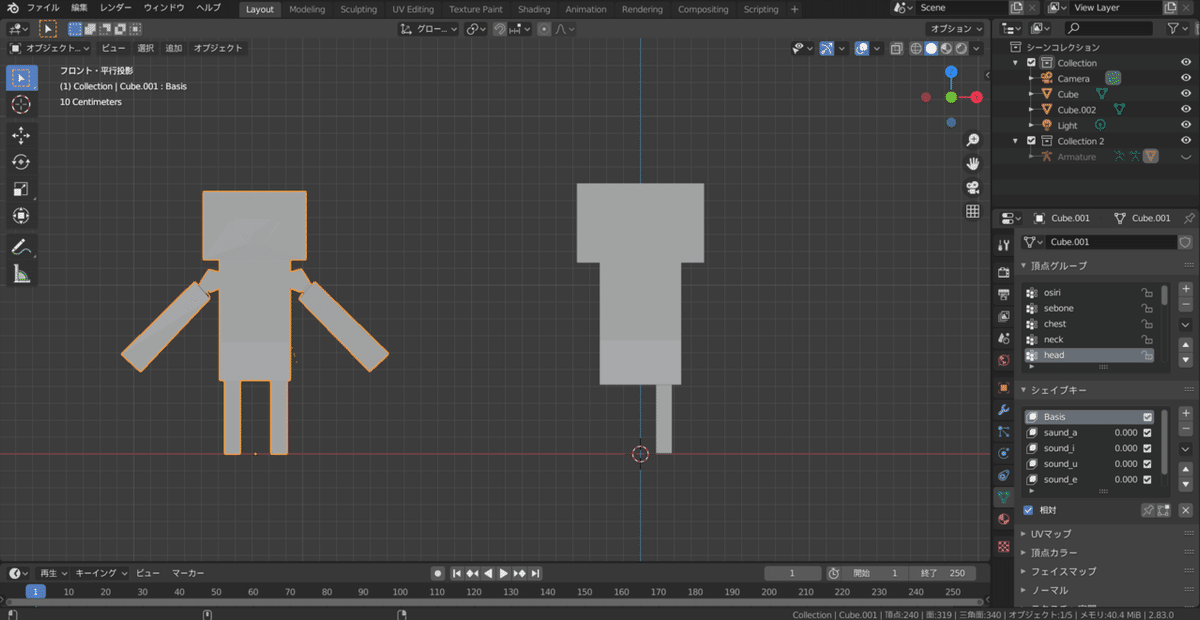The height and width of the screenshot is (620, 1200).
Task: Click the 3D Cursor tool
Action: (21, 105)
